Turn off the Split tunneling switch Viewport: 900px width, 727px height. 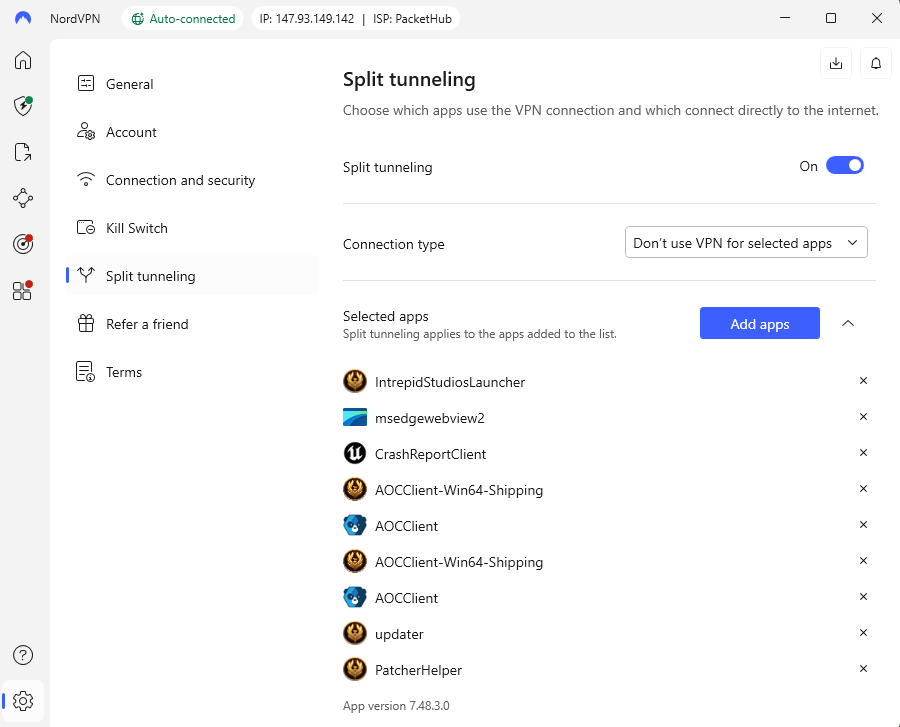[x=844, y=166]
